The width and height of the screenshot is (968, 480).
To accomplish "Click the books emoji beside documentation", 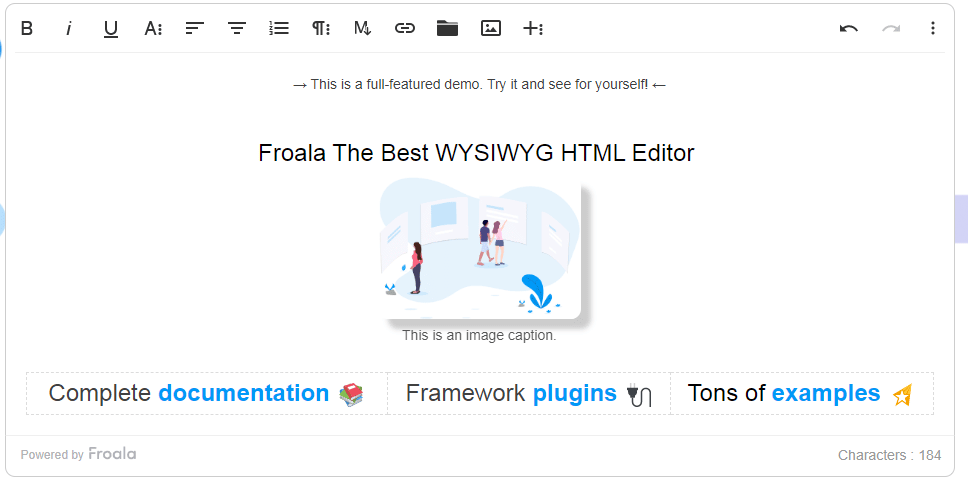I will click(x=351, y=394).
